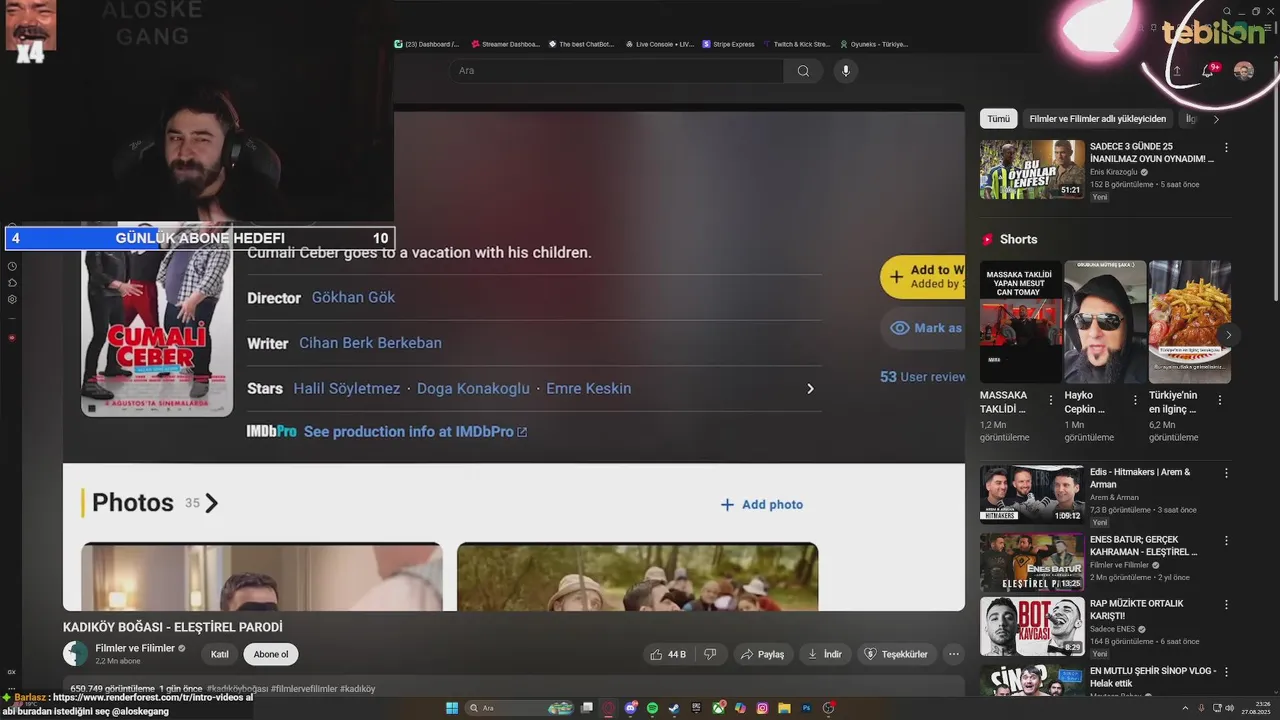Click the İndir download button

[824, 654]
